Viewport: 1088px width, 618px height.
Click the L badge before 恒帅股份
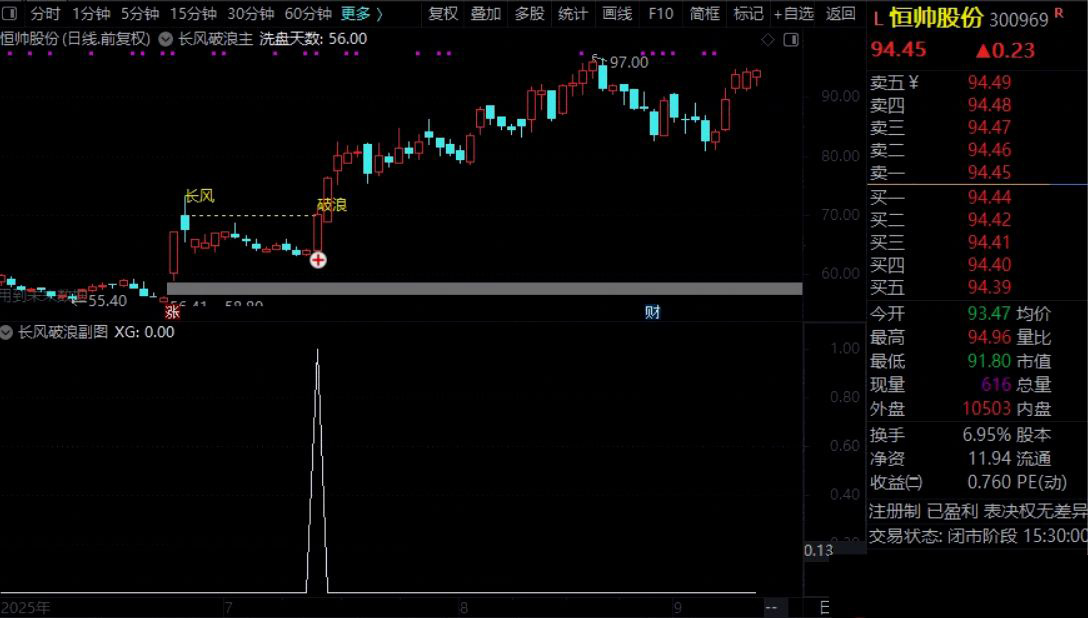878,19
